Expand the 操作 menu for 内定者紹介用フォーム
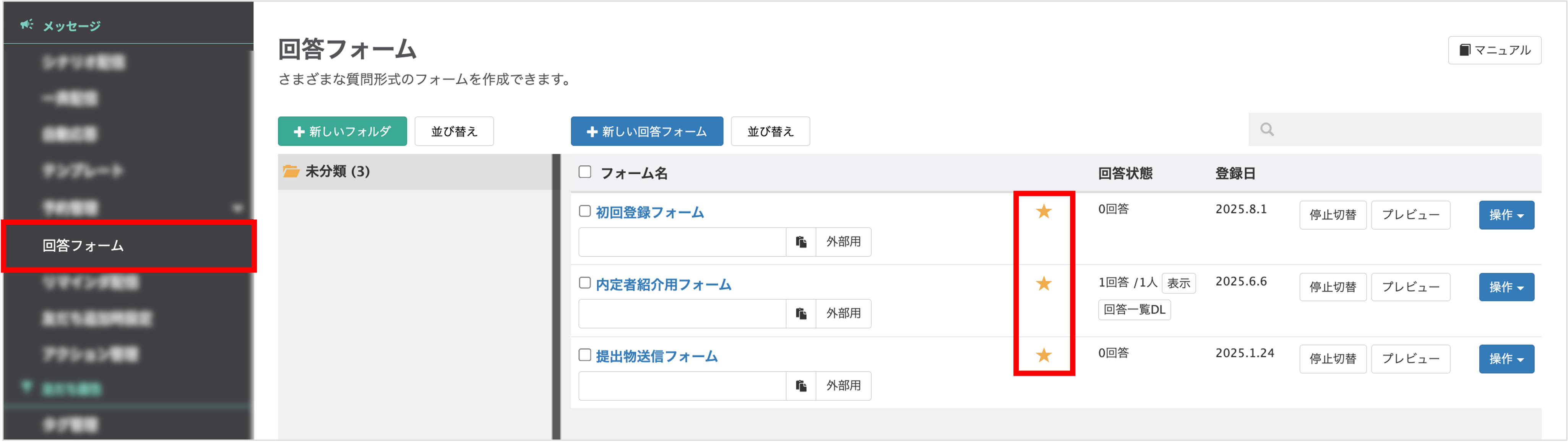The width and height of the screenshot is (1568, 442). [x=1506, y=287]
